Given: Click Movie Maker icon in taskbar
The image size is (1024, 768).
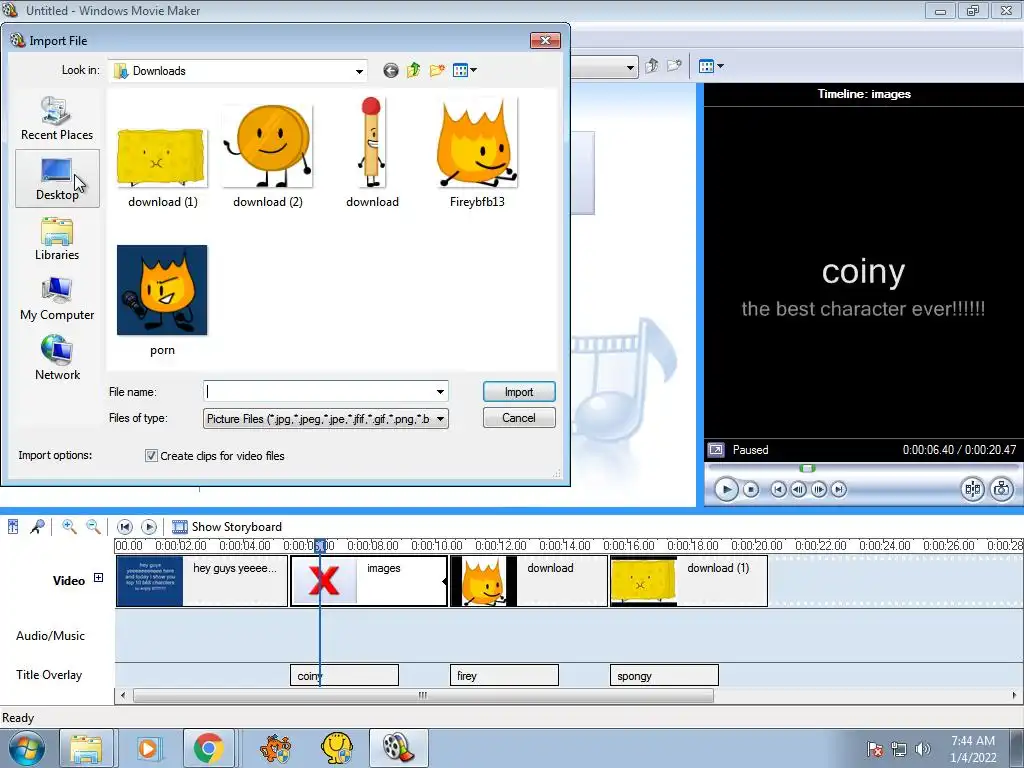Looking at the screenshot, I should point(398,748).
